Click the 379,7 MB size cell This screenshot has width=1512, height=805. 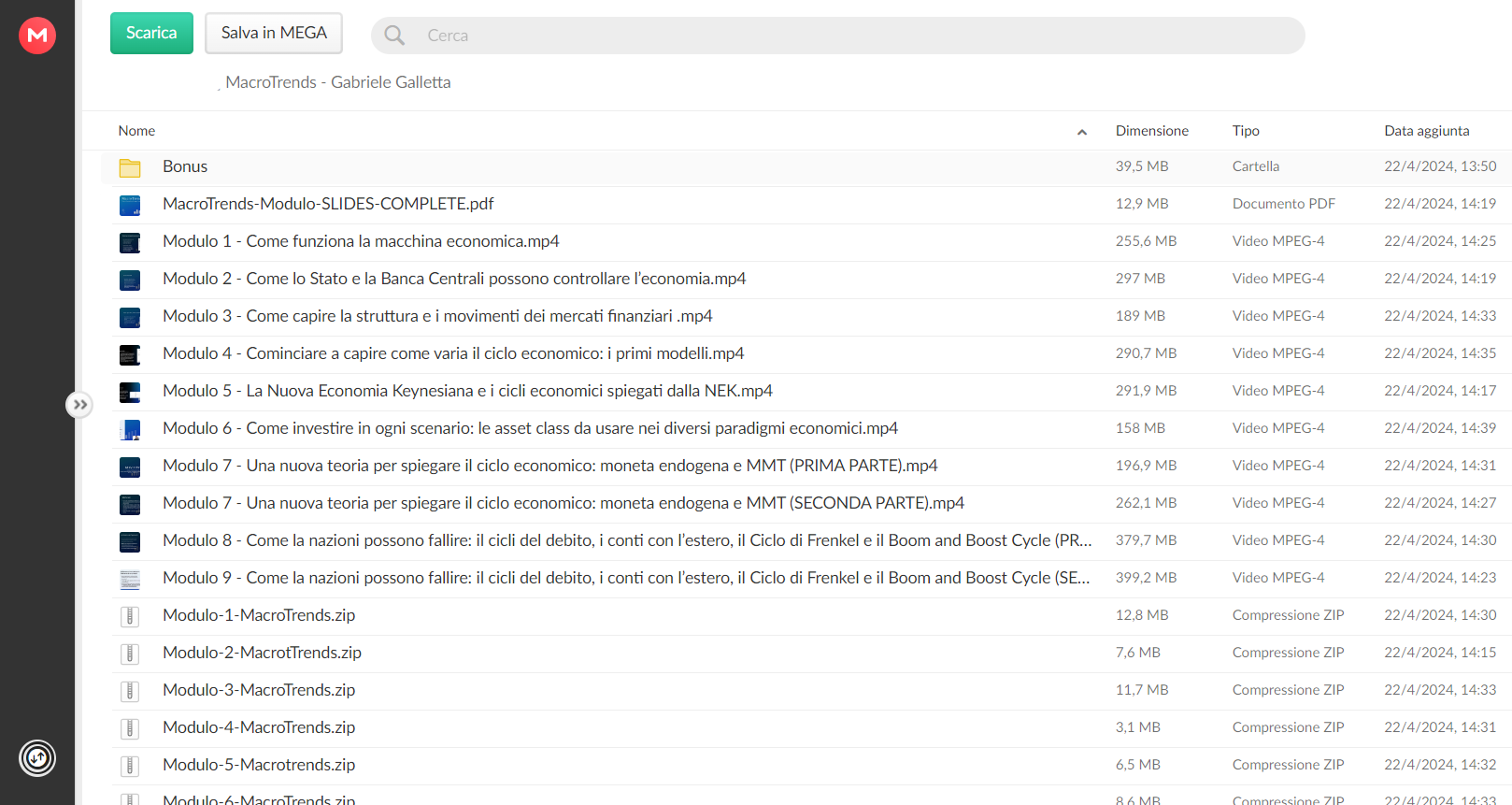point(1146,540)
